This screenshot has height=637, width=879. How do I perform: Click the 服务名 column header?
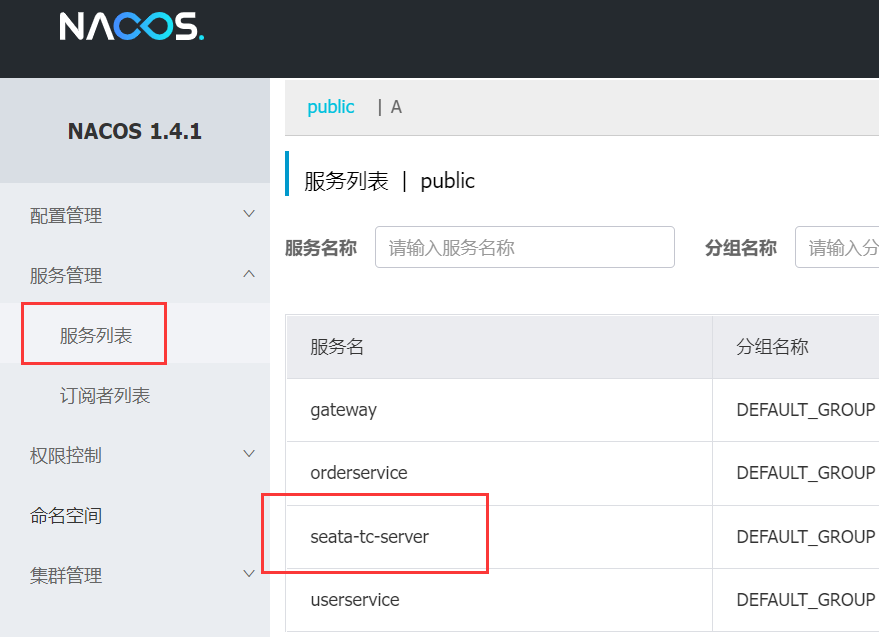499,347
